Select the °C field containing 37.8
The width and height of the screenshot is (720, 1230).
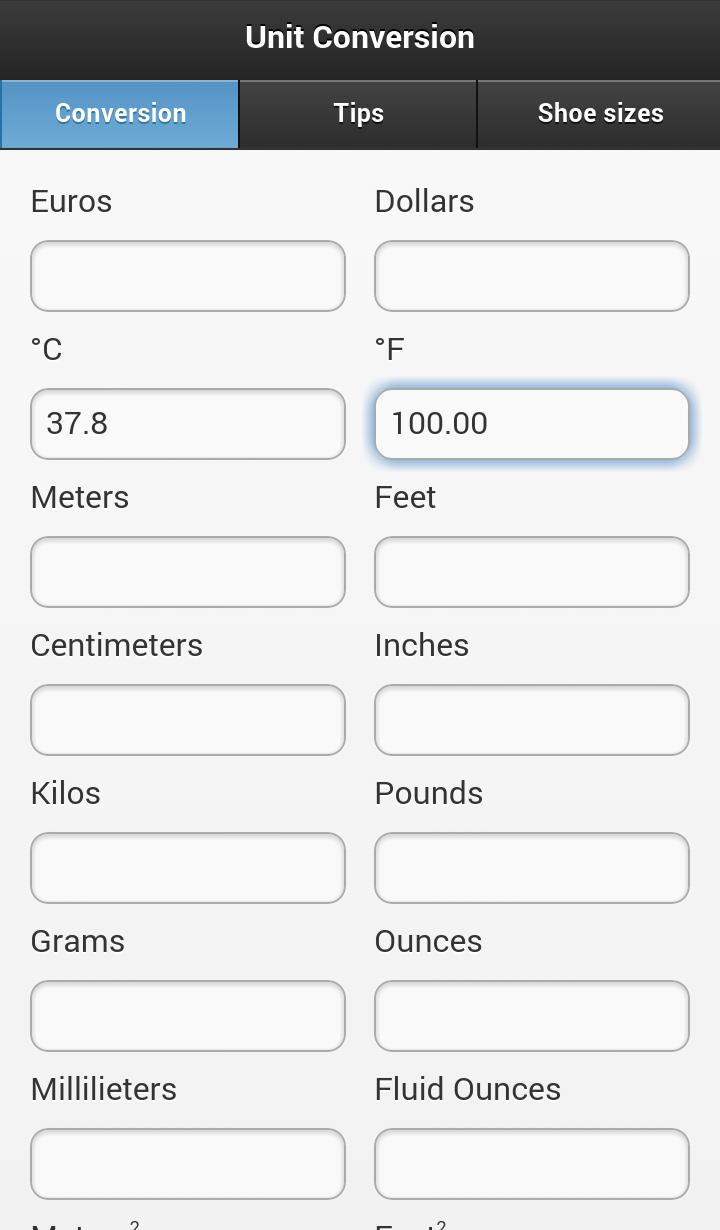188,424
